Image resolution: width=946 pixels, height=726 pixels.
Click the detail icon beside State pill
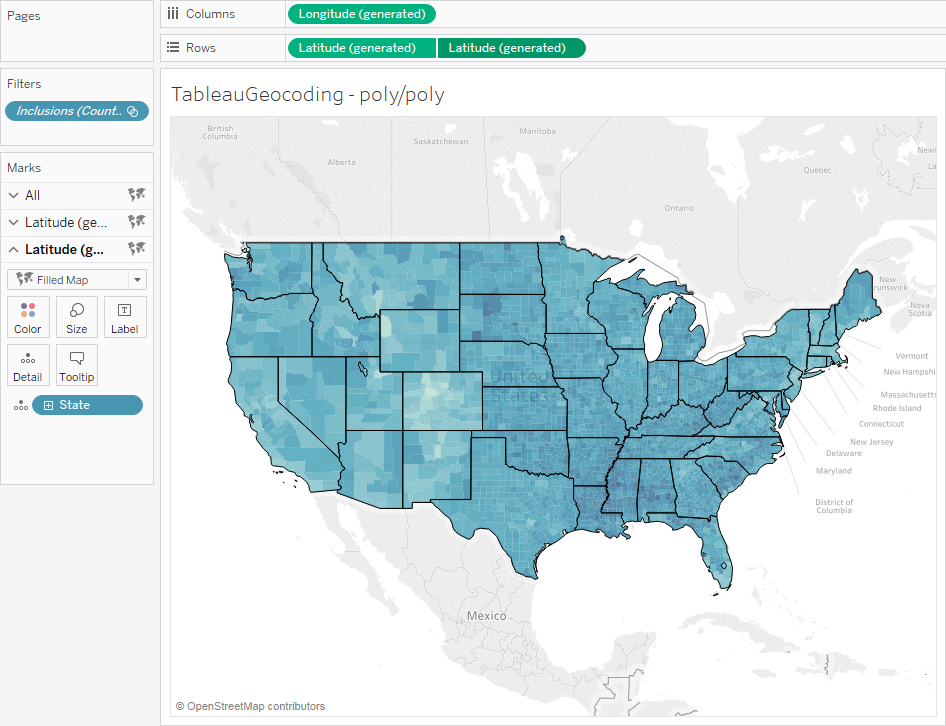click(19, 405)
